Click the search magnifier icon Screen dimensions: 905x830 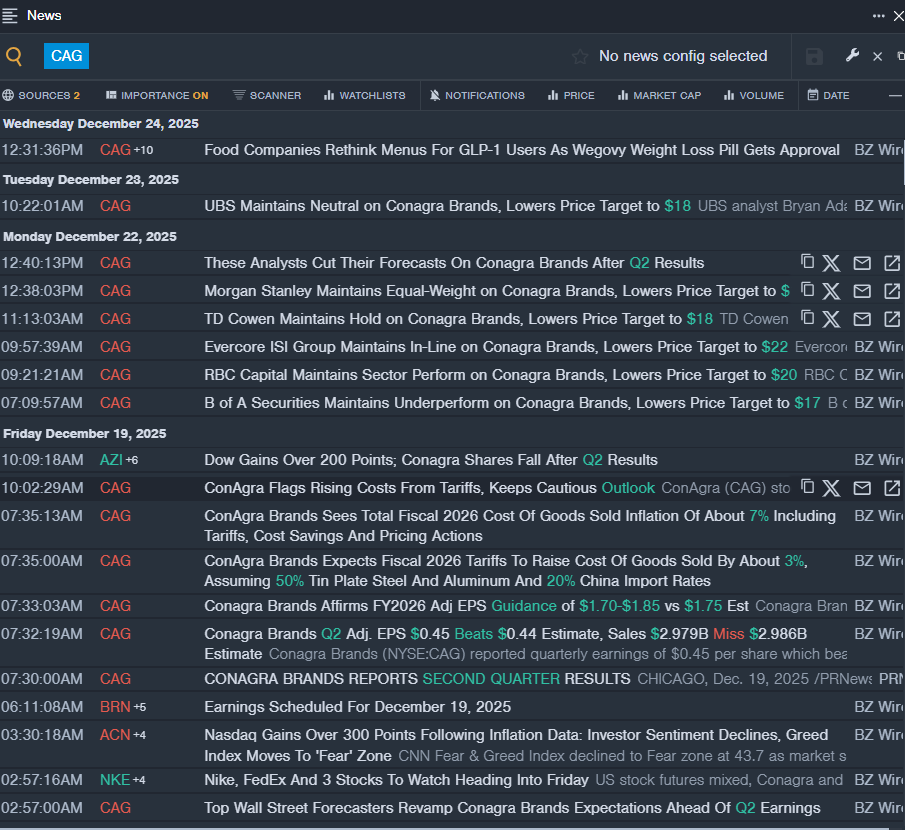[14, 56]
